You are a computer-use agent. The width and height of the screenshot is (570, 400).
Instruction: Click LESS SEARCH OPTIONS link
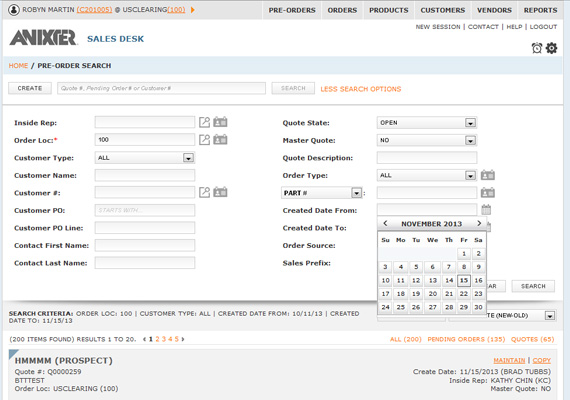tap(361, 89)
